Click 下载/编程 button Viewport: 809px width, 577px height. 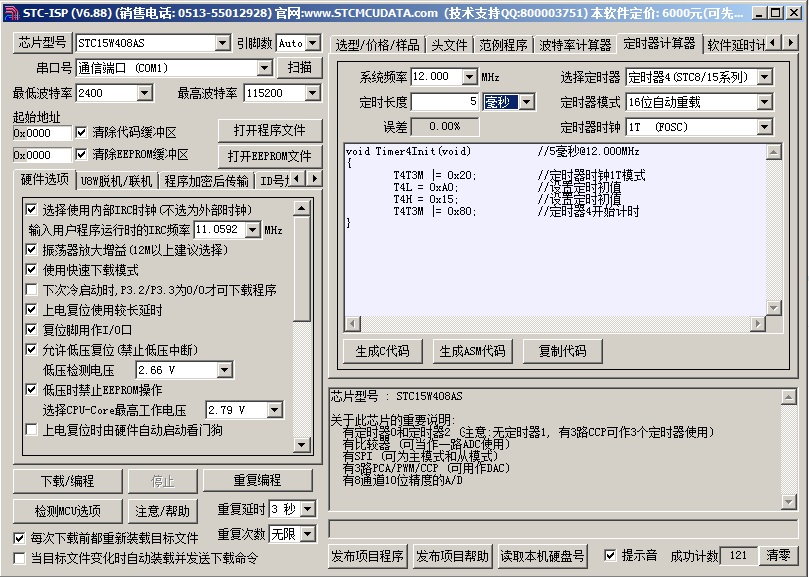point(68,481)
